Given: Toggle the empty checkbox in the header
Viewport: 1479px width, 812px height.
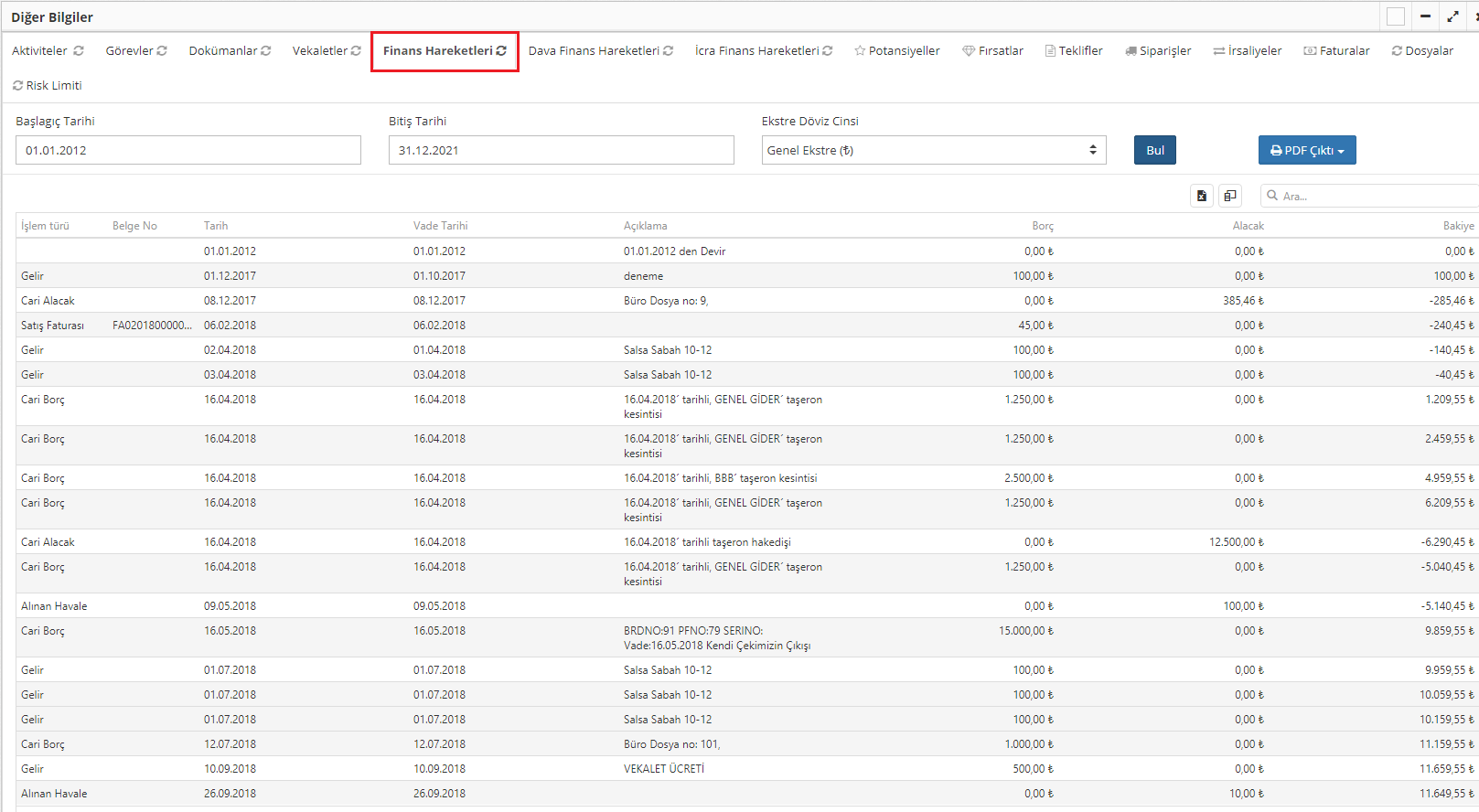Looking at the screenshot, I should click(1396, 16).
